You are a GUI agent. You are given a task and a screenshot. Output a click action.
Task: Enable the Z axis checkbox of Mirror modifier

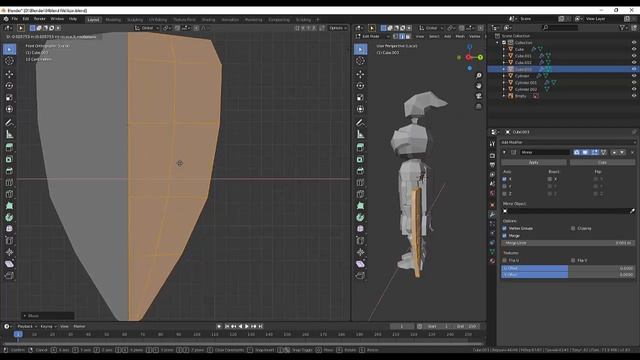[x=504, y=194]
